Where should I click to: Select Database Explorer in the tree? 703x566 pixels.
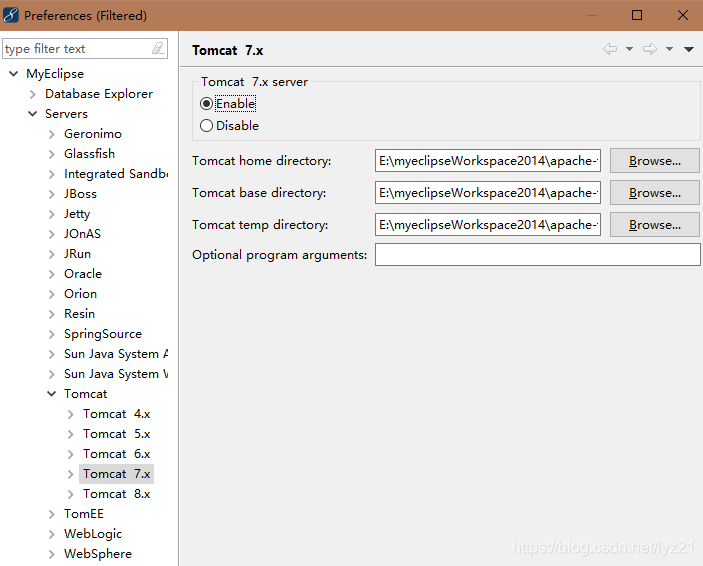click(x=99, y=94)
